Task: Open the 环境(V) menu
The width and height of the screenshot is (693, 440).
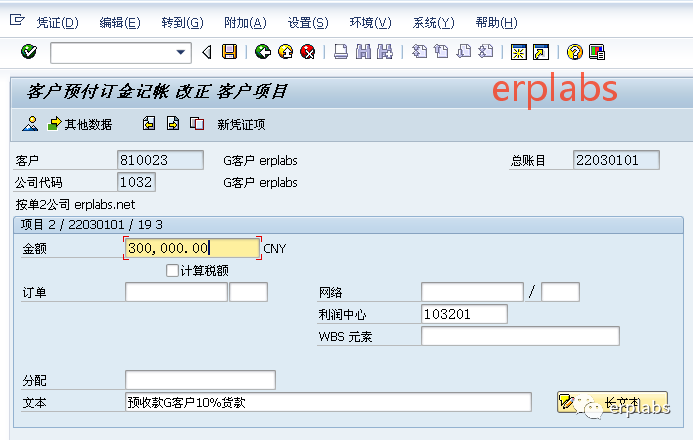Action: [x=370, y=23]
